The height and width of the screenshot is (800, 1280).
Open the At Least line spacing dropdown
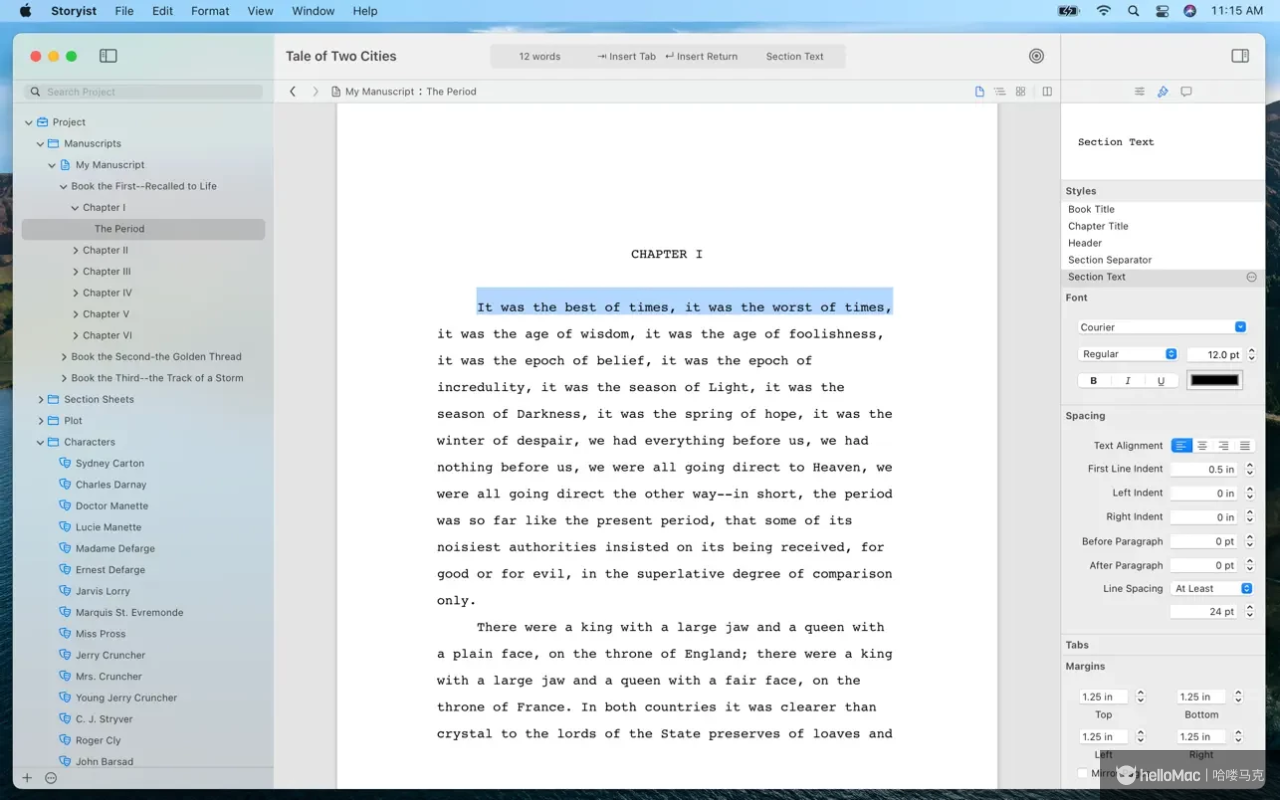point(1212,589)
